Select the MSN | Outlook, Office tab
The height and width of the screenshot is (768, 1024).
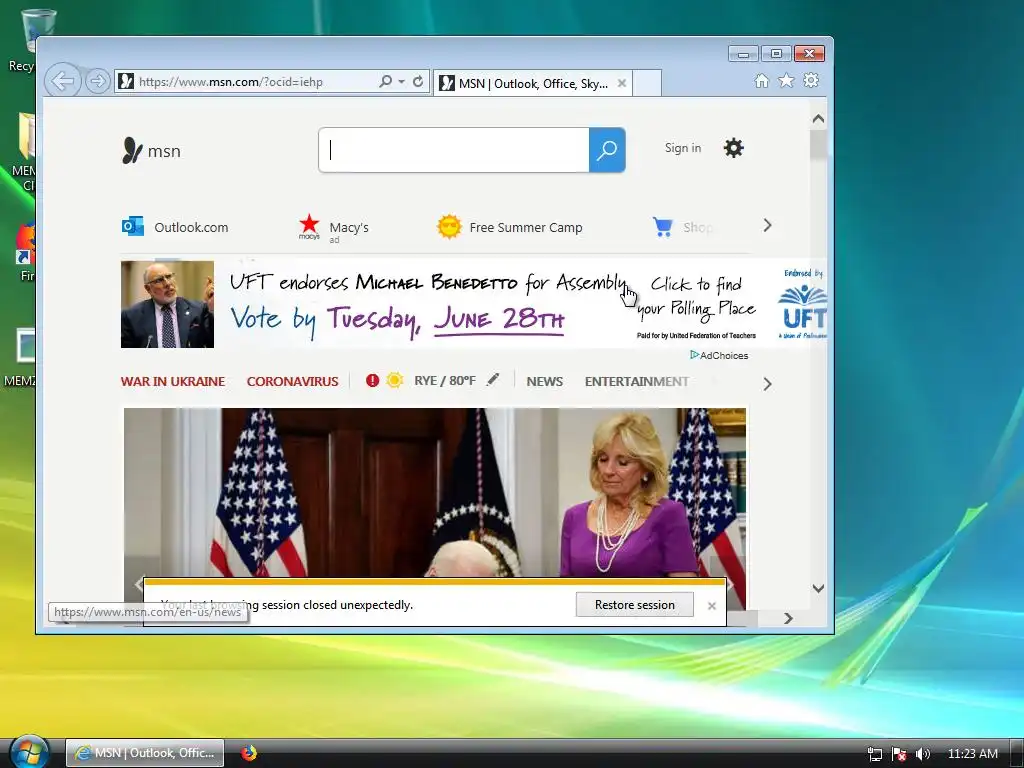coord(532,83)
